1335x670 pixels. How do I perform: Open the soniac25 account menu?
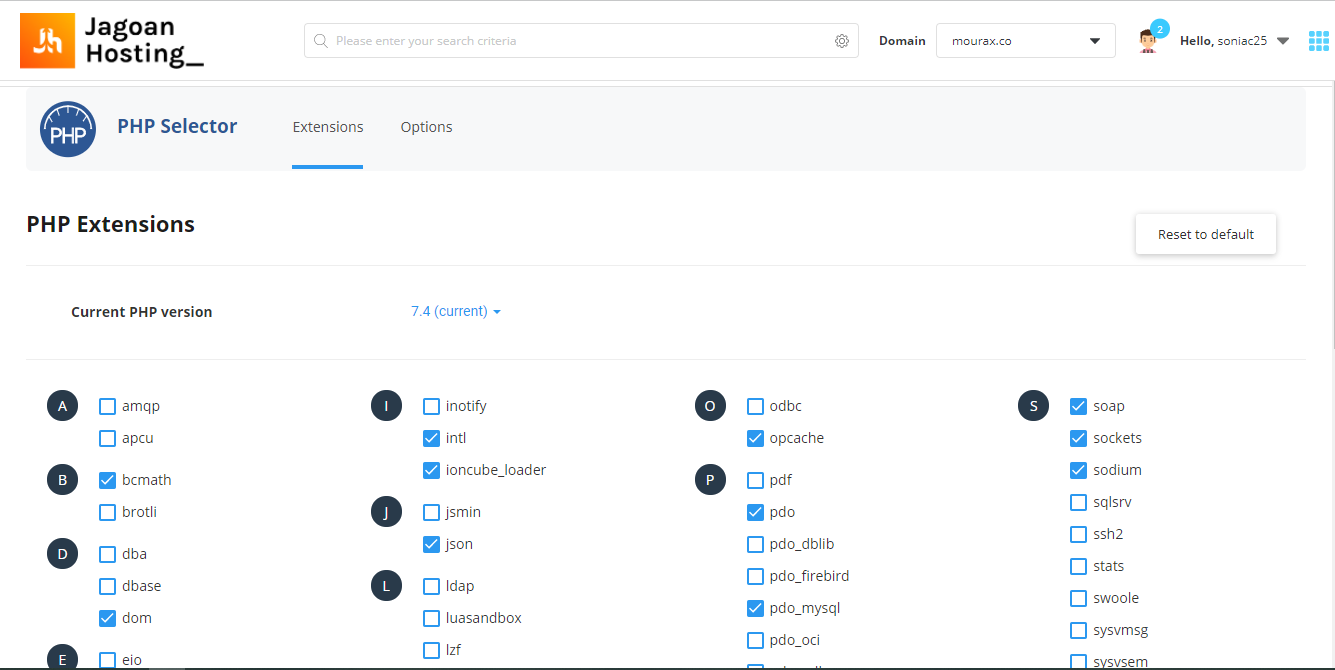1234,41
